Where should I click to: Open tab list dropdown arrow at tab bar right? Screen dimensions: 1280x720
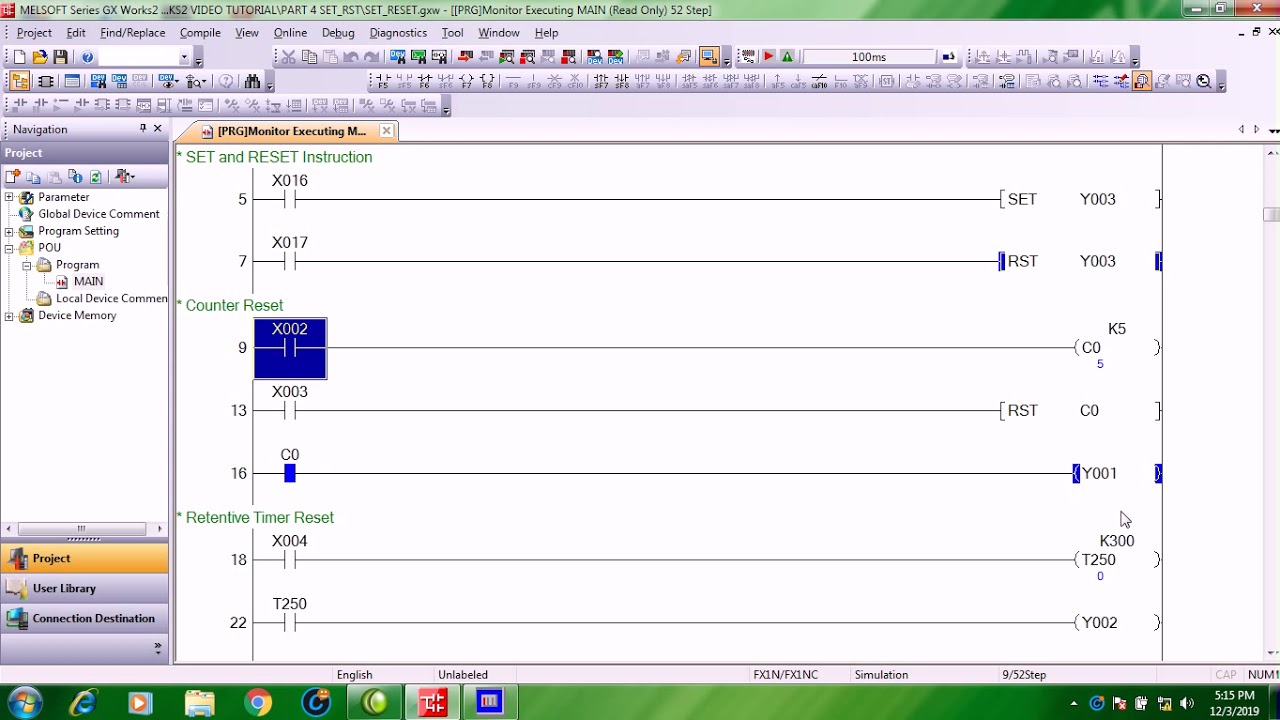(1273, 130)
